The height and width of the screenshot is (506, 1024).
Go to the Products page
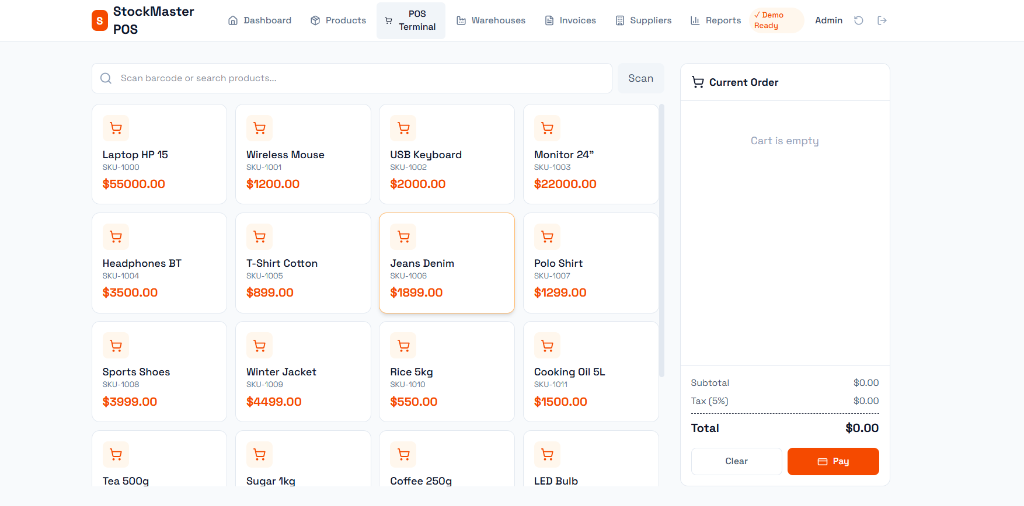(338, 20)
